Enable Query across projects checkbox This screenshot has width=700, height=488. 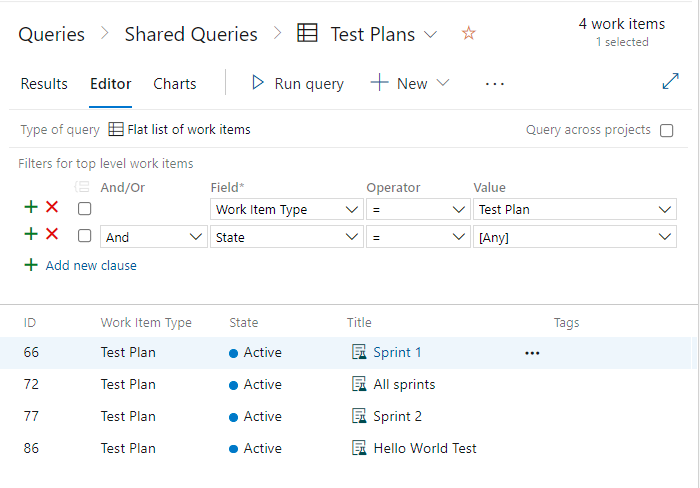click(x=667, y=130)
